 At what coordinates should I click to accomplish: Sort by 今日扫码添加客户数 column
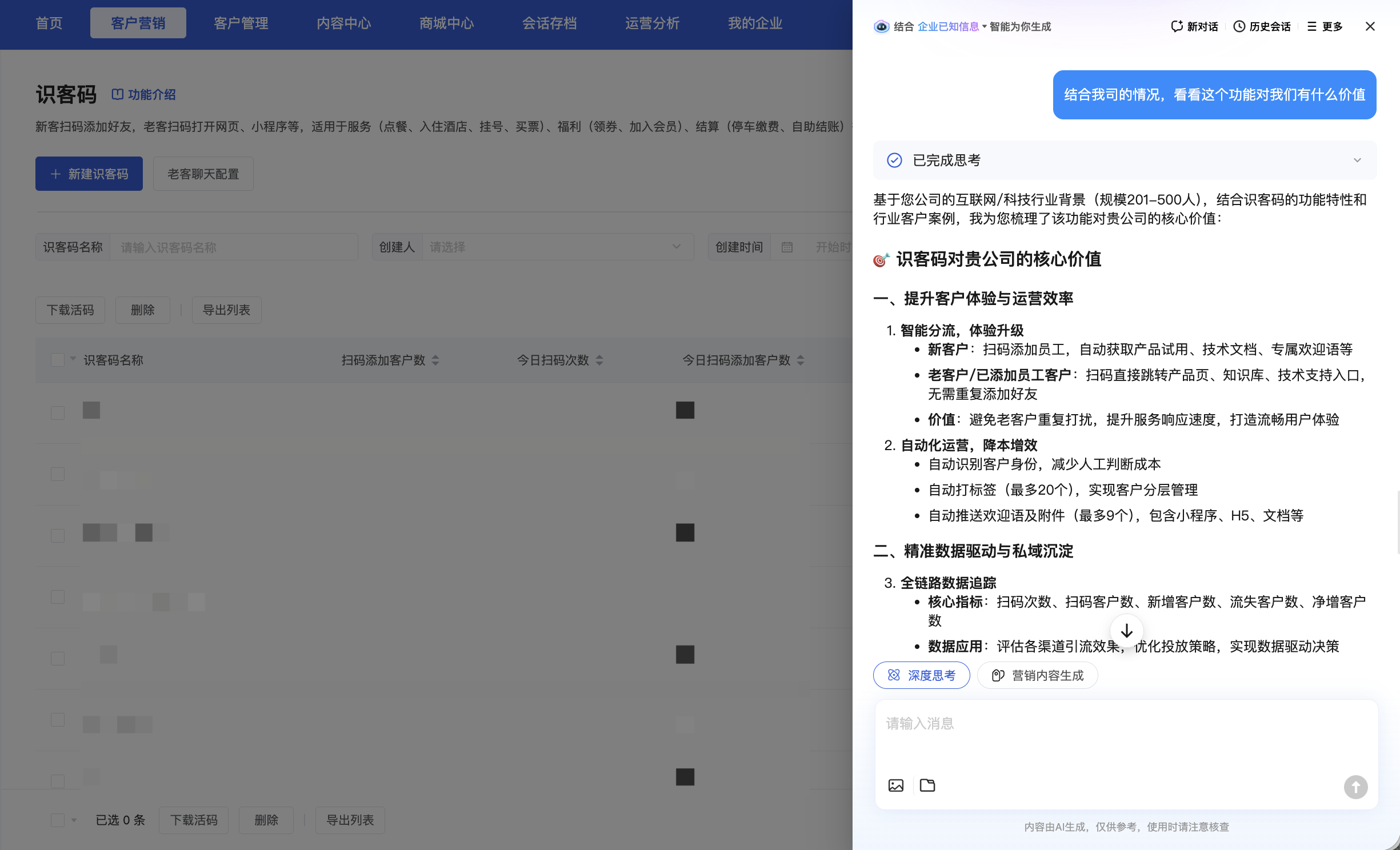[801, 360]
